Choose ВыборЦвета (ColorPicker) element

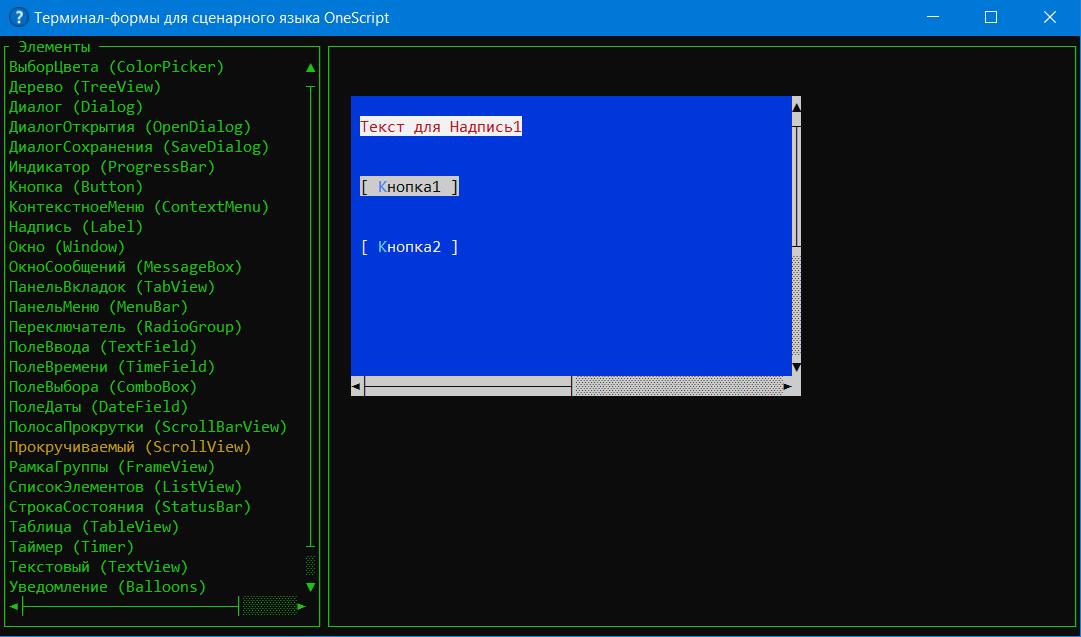point(116,67)
